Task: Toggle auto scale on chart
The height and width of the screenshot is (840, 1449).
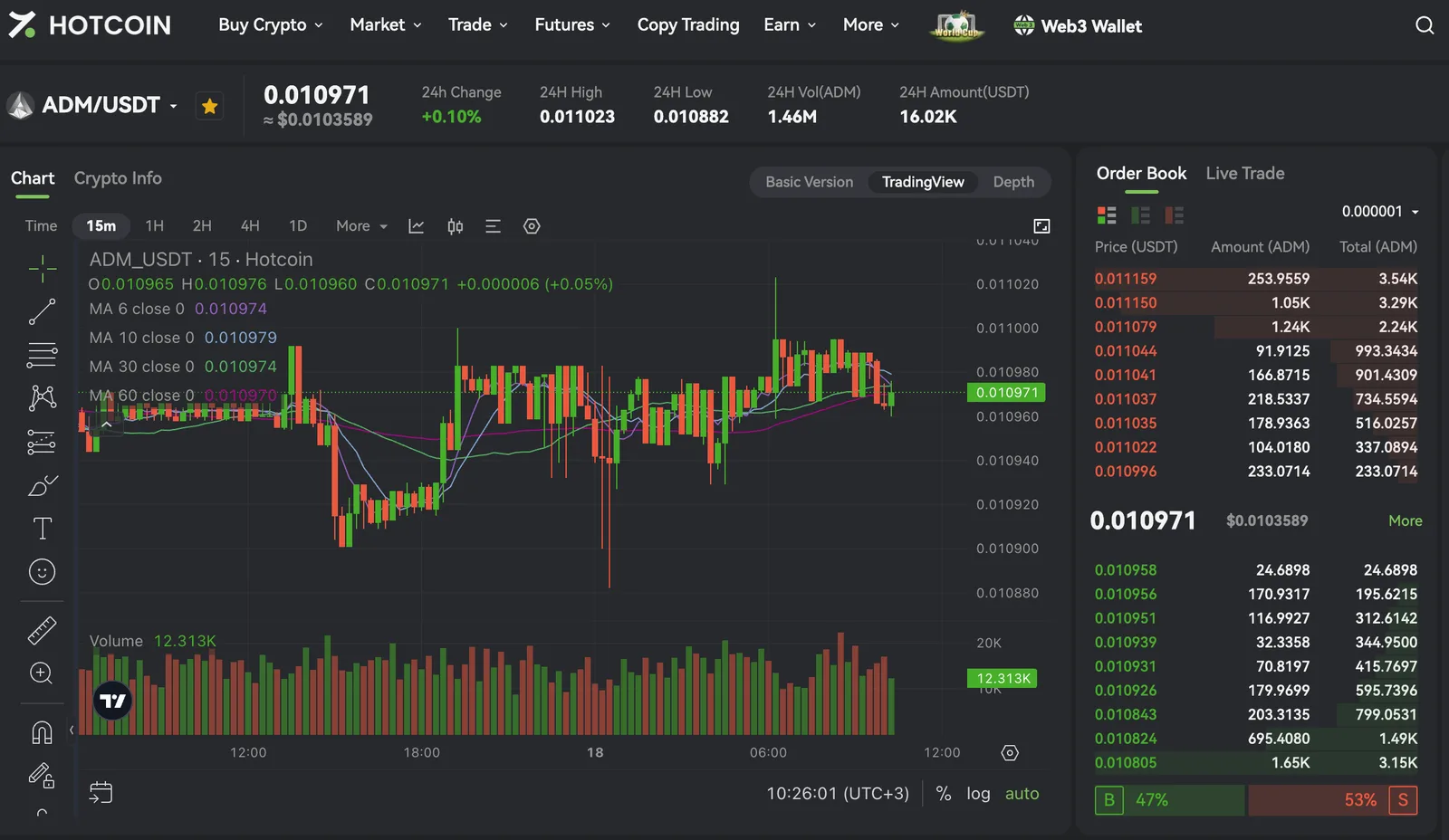Action: tap(1022, 794)
